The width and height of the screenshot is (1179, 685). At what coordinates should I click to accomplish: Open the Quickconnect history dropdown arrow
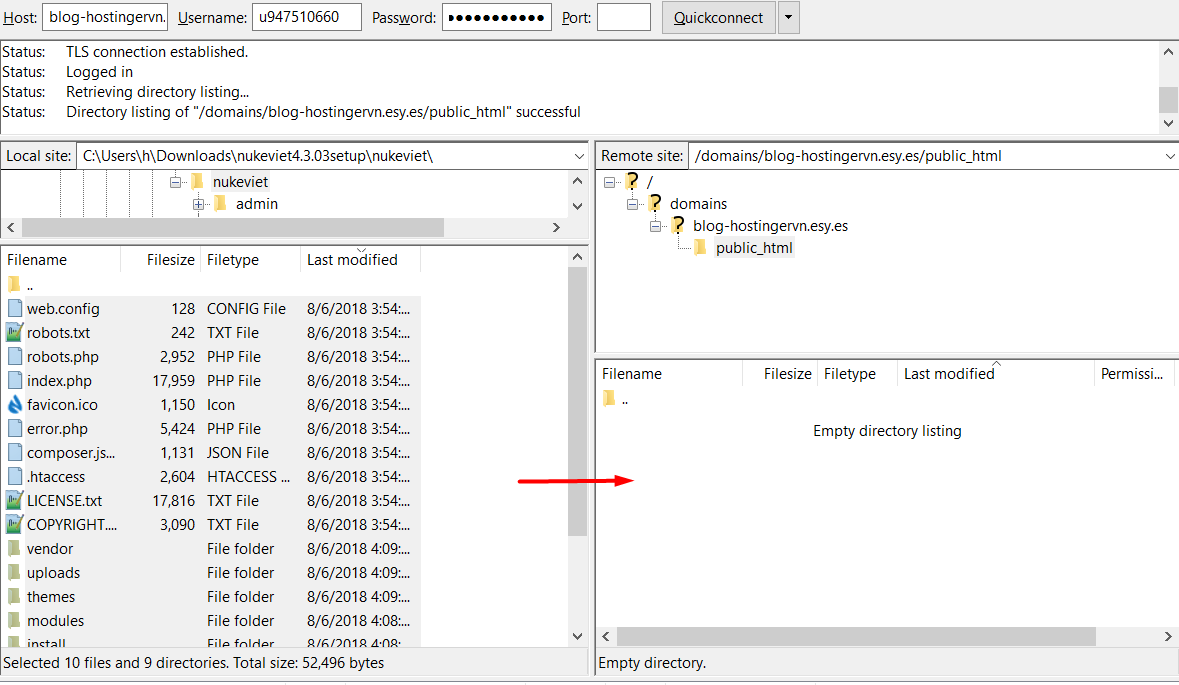point(789,17)
